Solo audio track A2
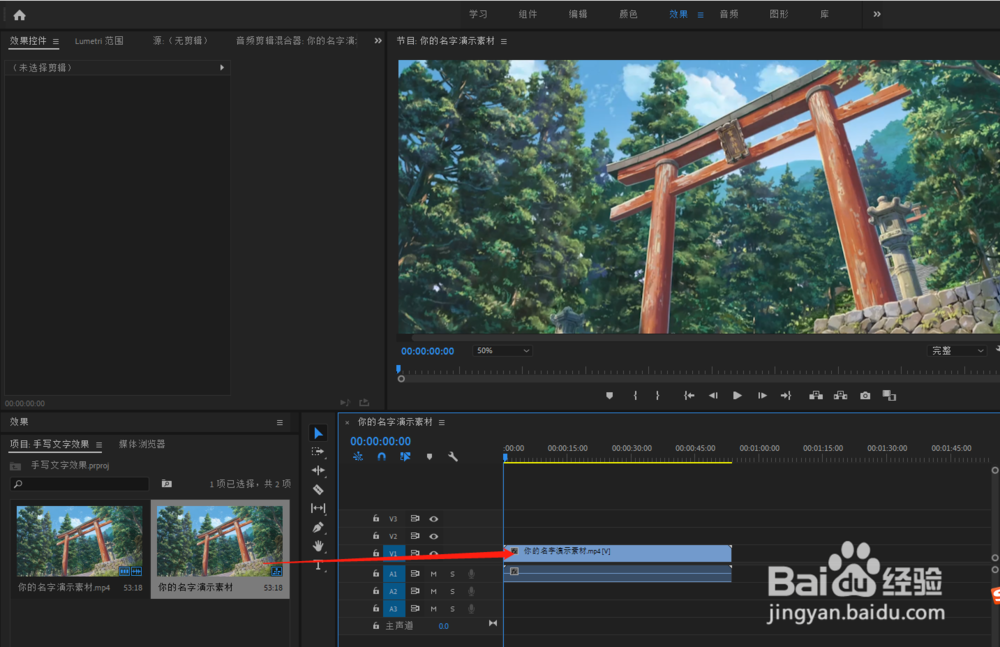This screenshot has width=1000, height=647. point(453,591)
